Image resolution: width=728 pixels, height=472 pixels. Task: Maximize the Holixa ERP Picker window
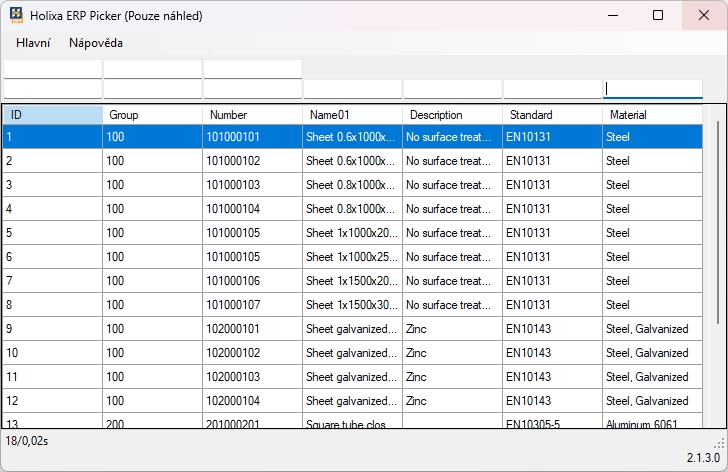[657, 15]
